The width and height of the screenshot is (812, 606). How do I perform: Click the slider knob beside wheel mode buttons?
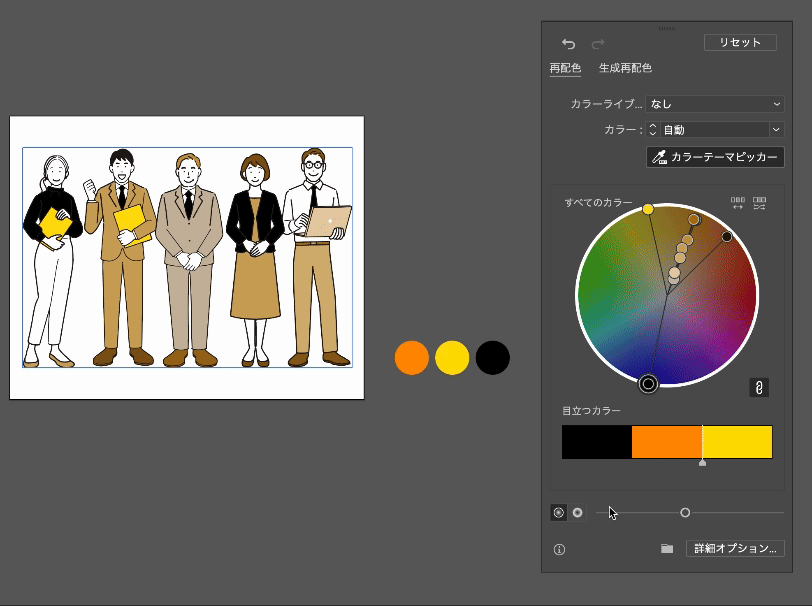click(685, 512)
